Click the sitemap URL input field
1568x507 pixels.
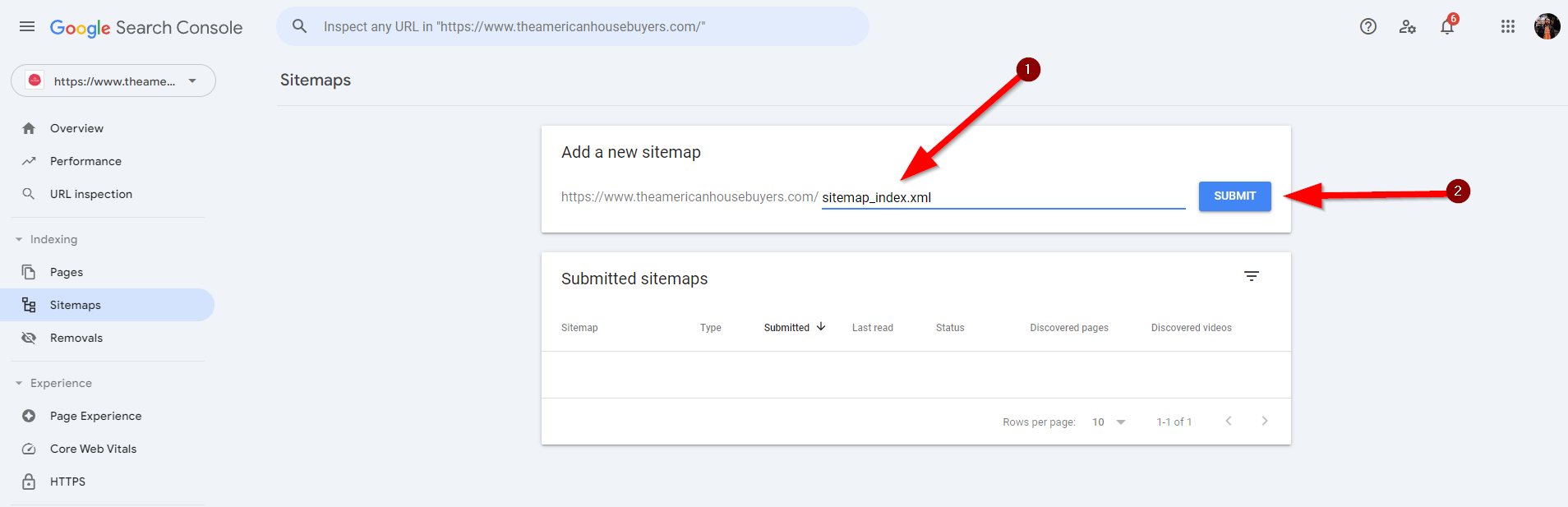1003,197
